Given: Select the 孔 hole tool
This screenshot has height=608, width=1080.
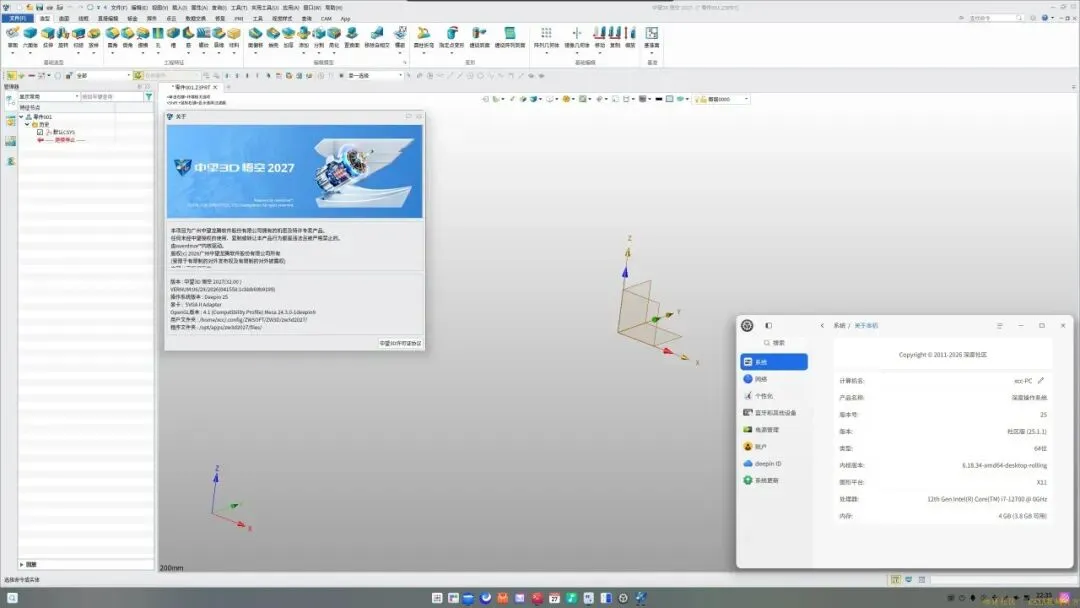Looking at the screenshot, I should coord(158,37).
